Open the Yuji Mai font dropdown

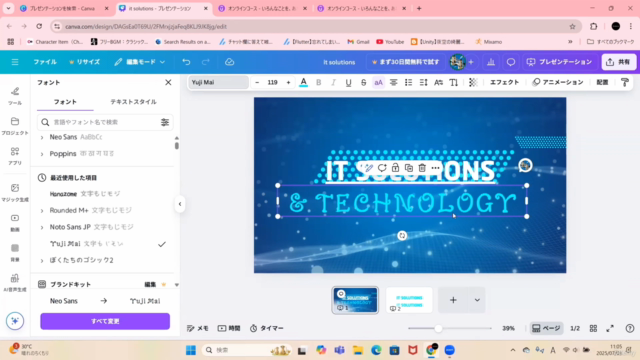pos(218,82)
